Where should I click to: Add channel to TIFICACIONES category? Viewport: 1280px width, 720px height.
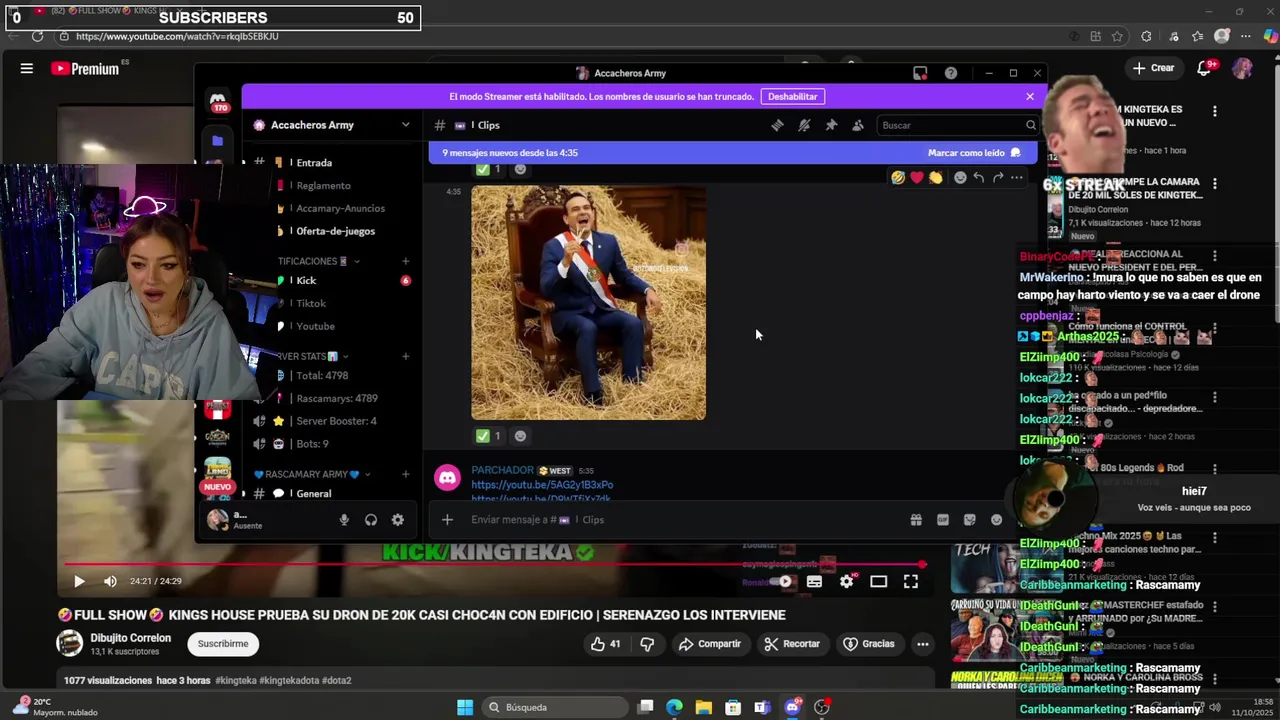405,261
